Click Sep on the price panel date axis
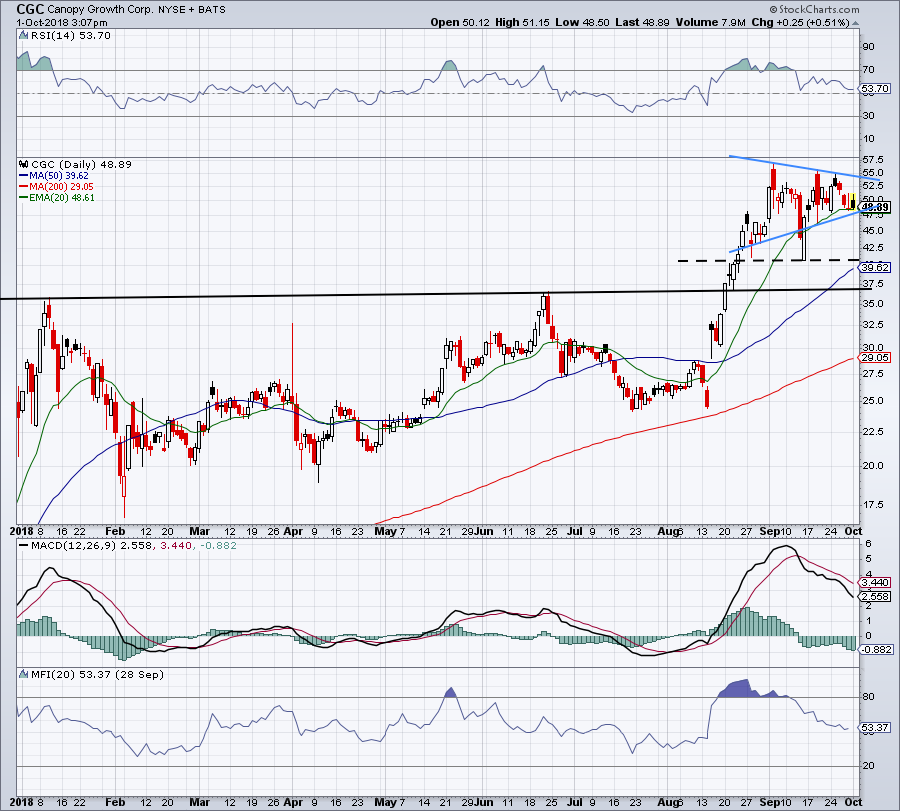This screenshot has height=811, width=900. coord(770,531)
